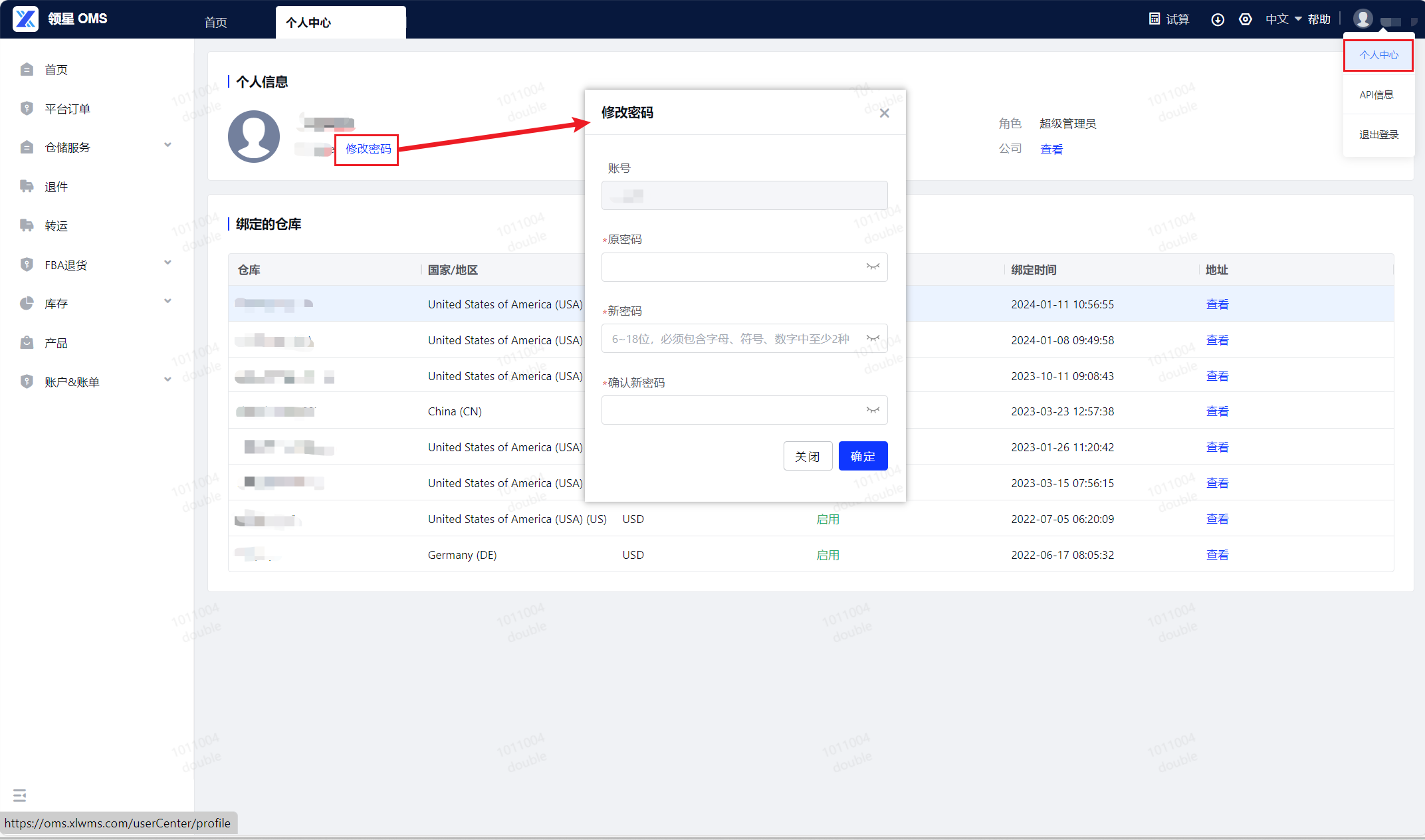1425x840 pixels.
Task: Click the 地址 column header
Action: click(1216, 270)
